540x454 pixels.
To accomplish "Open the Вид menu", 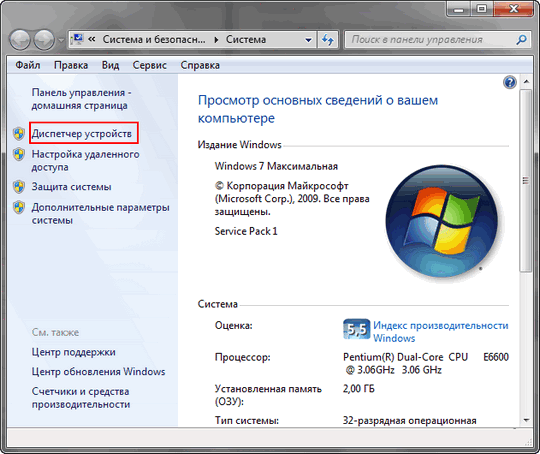I will coord(110,65).
